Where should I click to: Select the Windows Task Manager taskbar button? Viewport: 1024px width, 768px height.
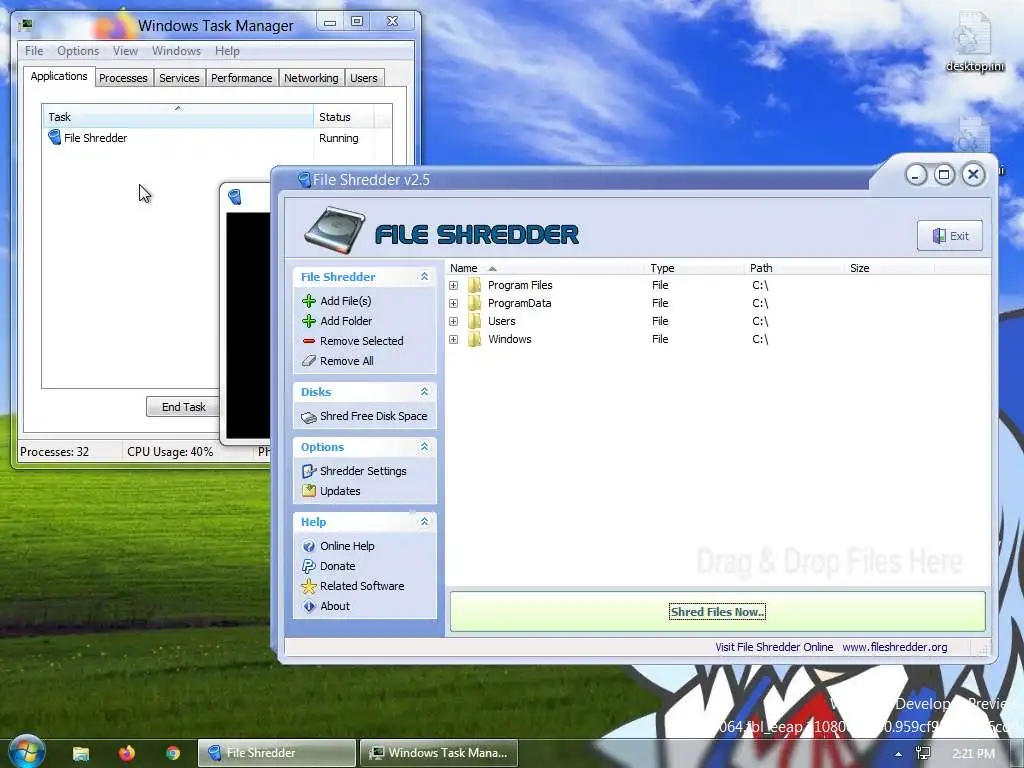click(x=438, y=753)
